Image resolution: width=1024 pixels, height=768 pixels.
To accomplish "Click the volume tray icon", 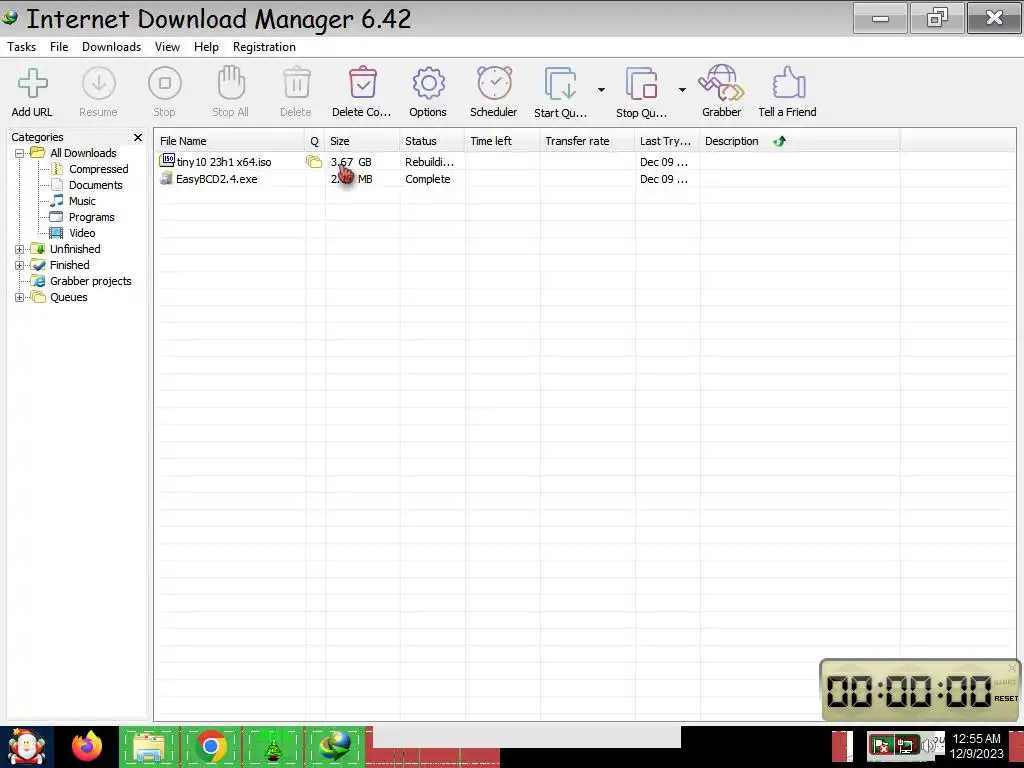I will coord(928,745).
